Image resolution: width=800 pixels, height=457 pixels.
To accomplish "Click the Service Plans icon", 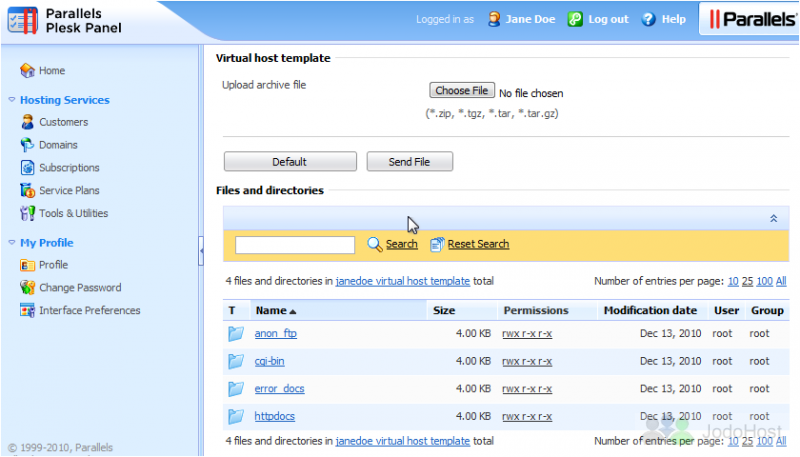I will (x=28, y=190).
